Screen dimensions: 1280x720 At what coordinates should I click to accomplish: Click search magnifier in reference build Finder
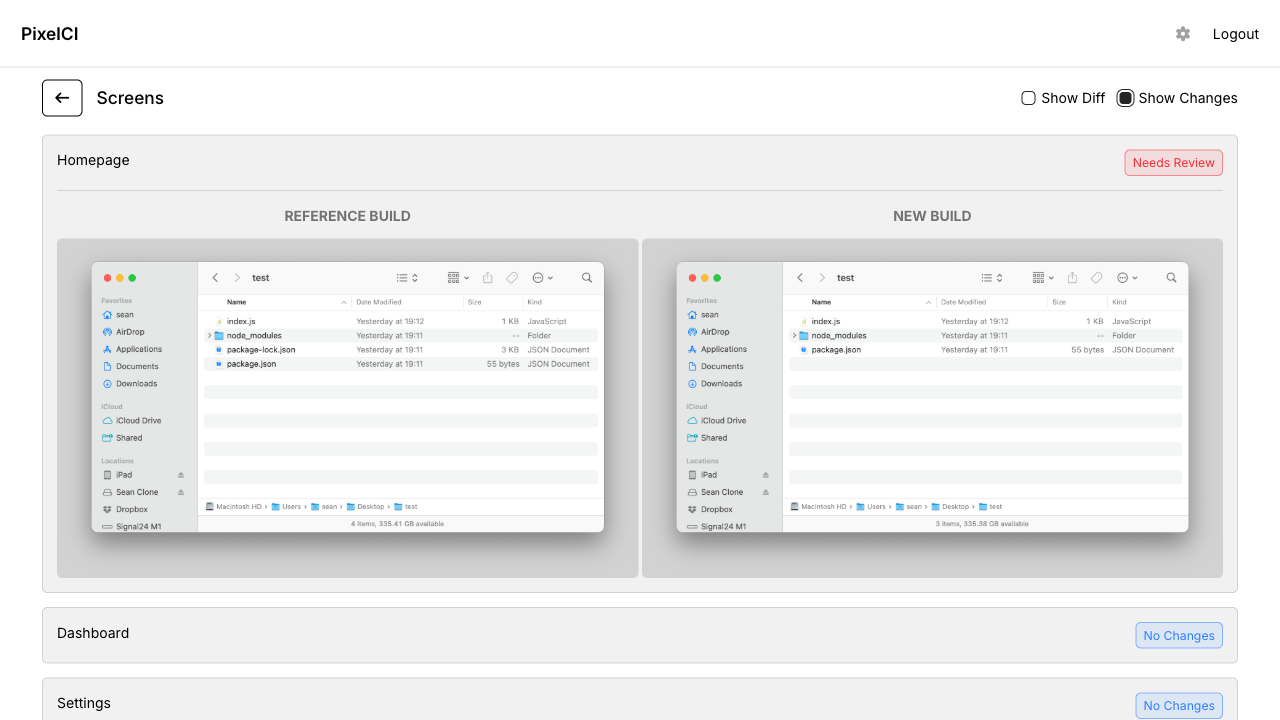tap(587, 278)
